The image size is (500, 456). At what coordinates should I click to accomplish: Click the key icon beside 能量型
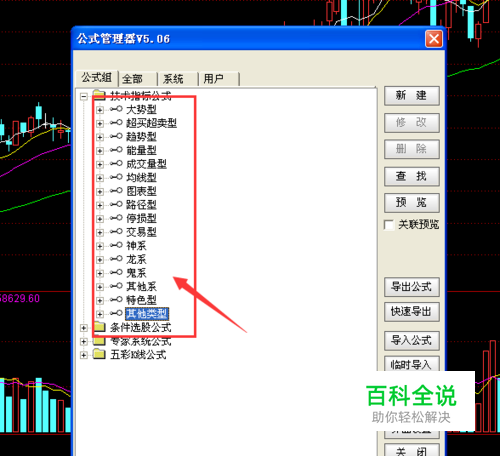tap(116, 150)
